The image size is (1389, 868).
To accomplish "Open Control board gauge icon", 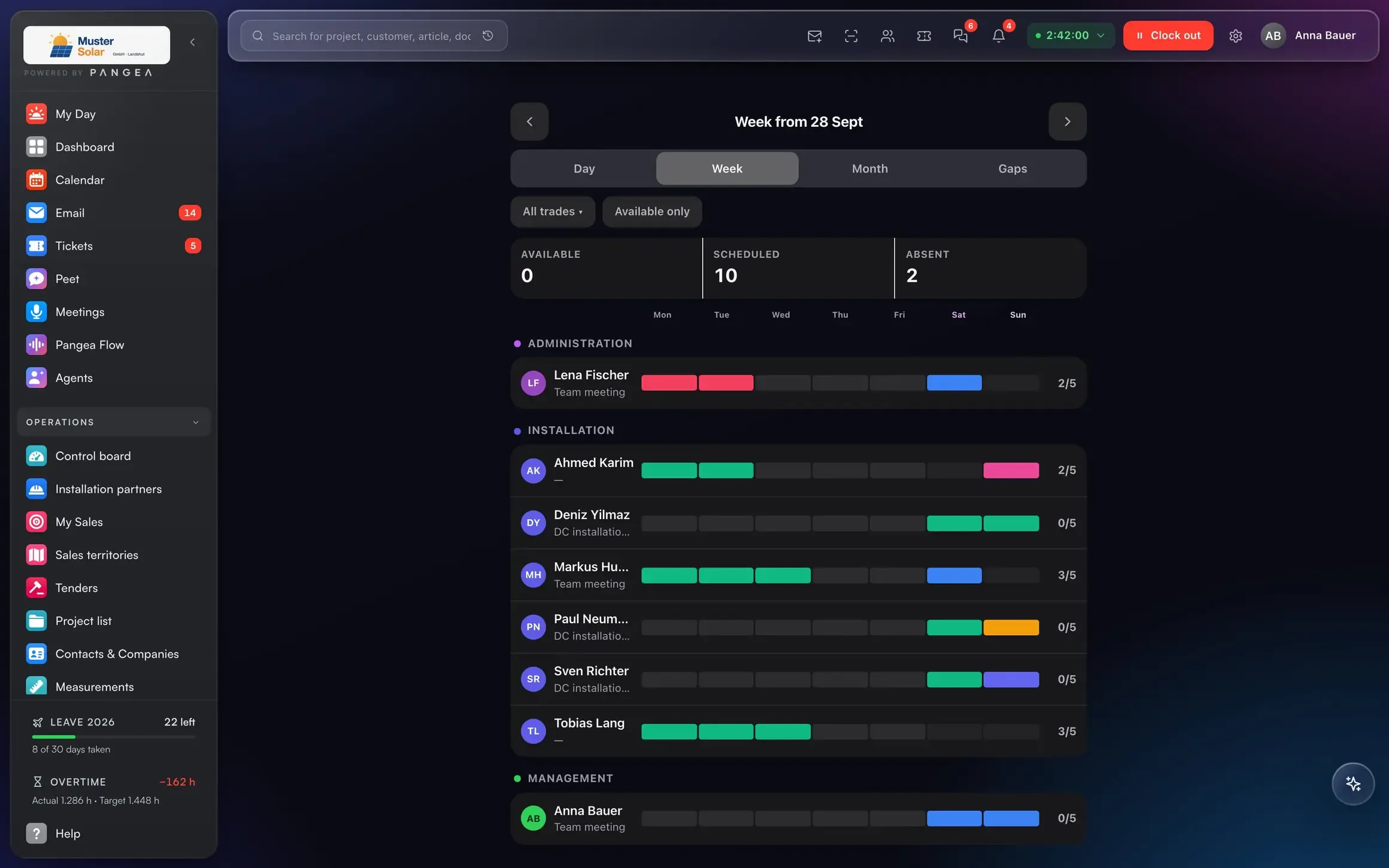I will coord(37,456).
